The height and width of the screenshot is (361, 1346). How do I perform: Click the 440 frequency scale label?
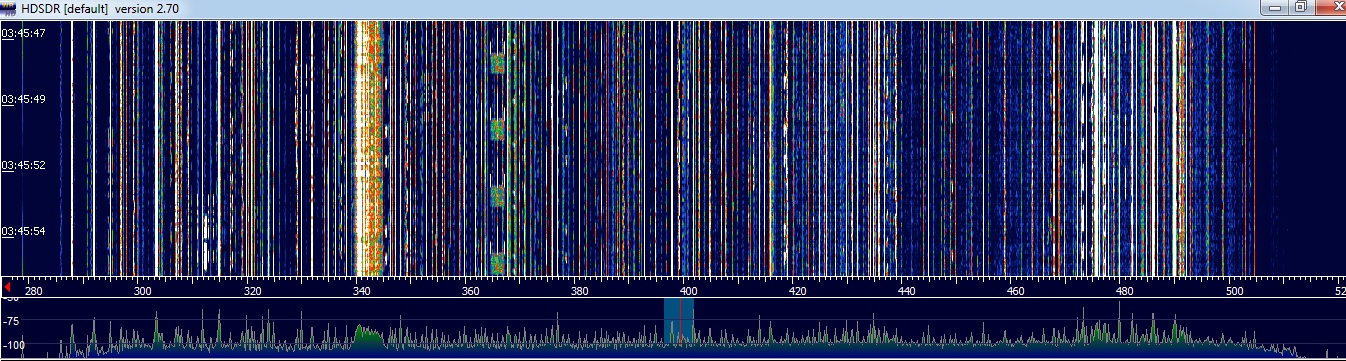[907, 291]
